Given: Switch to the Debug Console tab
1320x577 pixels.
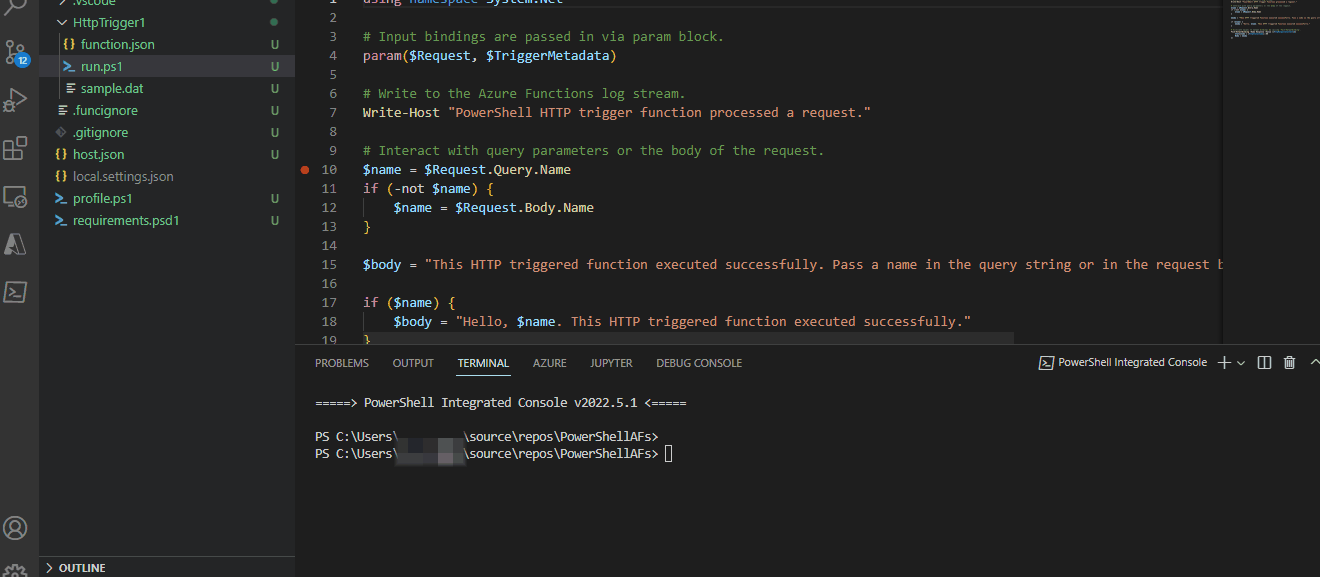Looking at the screenshot, I should click(699, 363).
